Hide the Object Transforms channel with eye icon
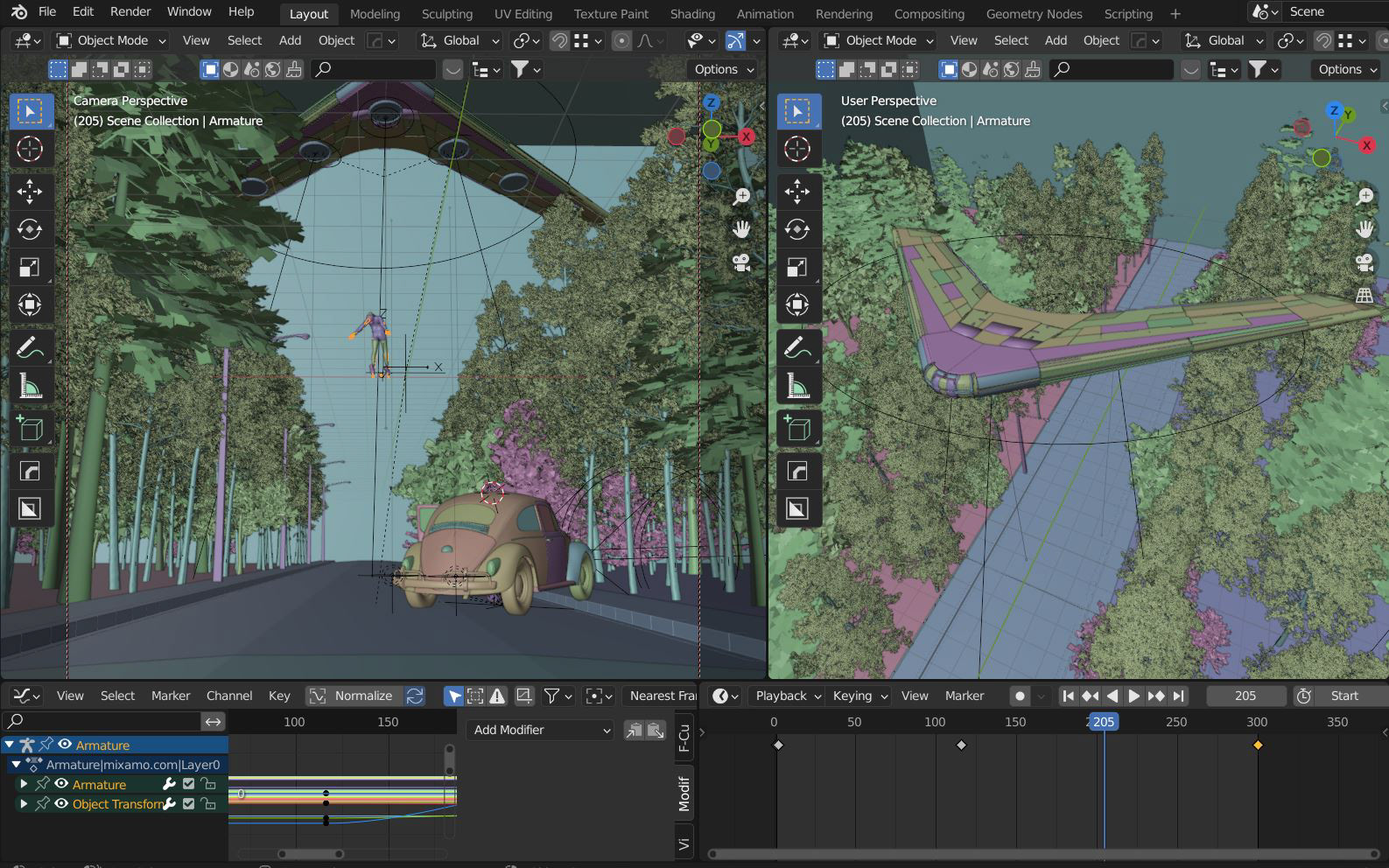 tap(61, 803)
